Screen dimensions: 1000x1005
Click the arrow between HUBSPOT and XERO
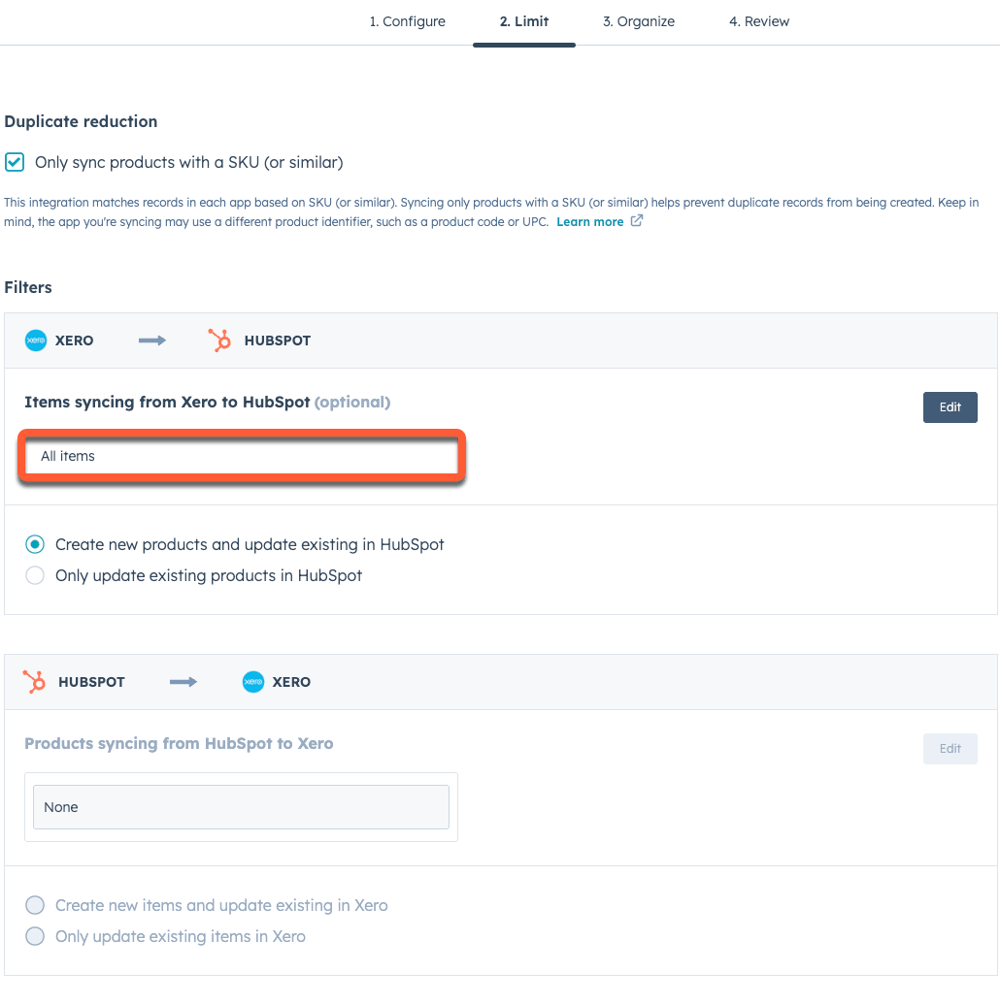(x=182, y=681)
